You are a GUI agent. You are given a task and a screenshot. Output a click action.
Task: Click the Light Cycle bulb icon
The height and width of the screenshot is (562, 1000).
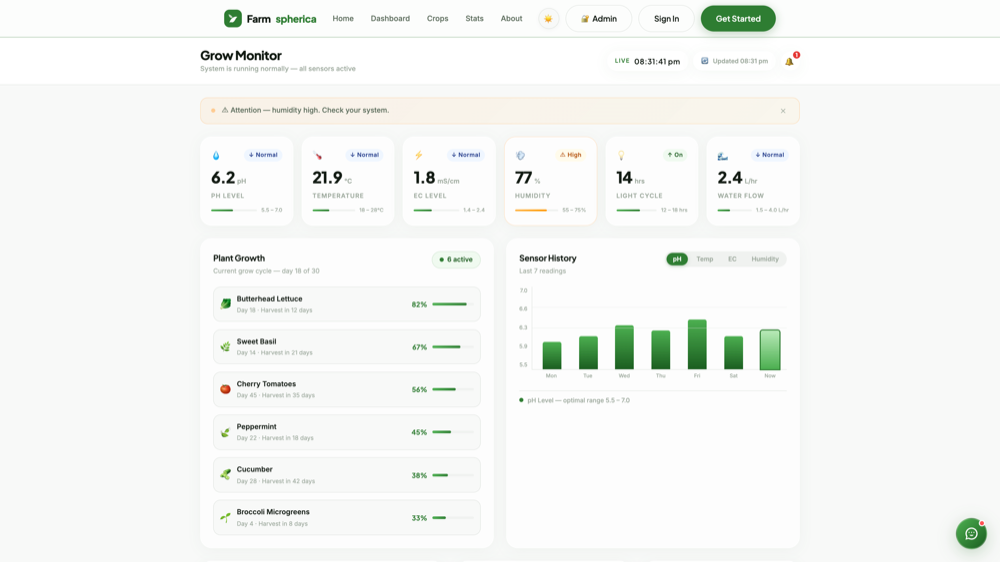point(621,156)
